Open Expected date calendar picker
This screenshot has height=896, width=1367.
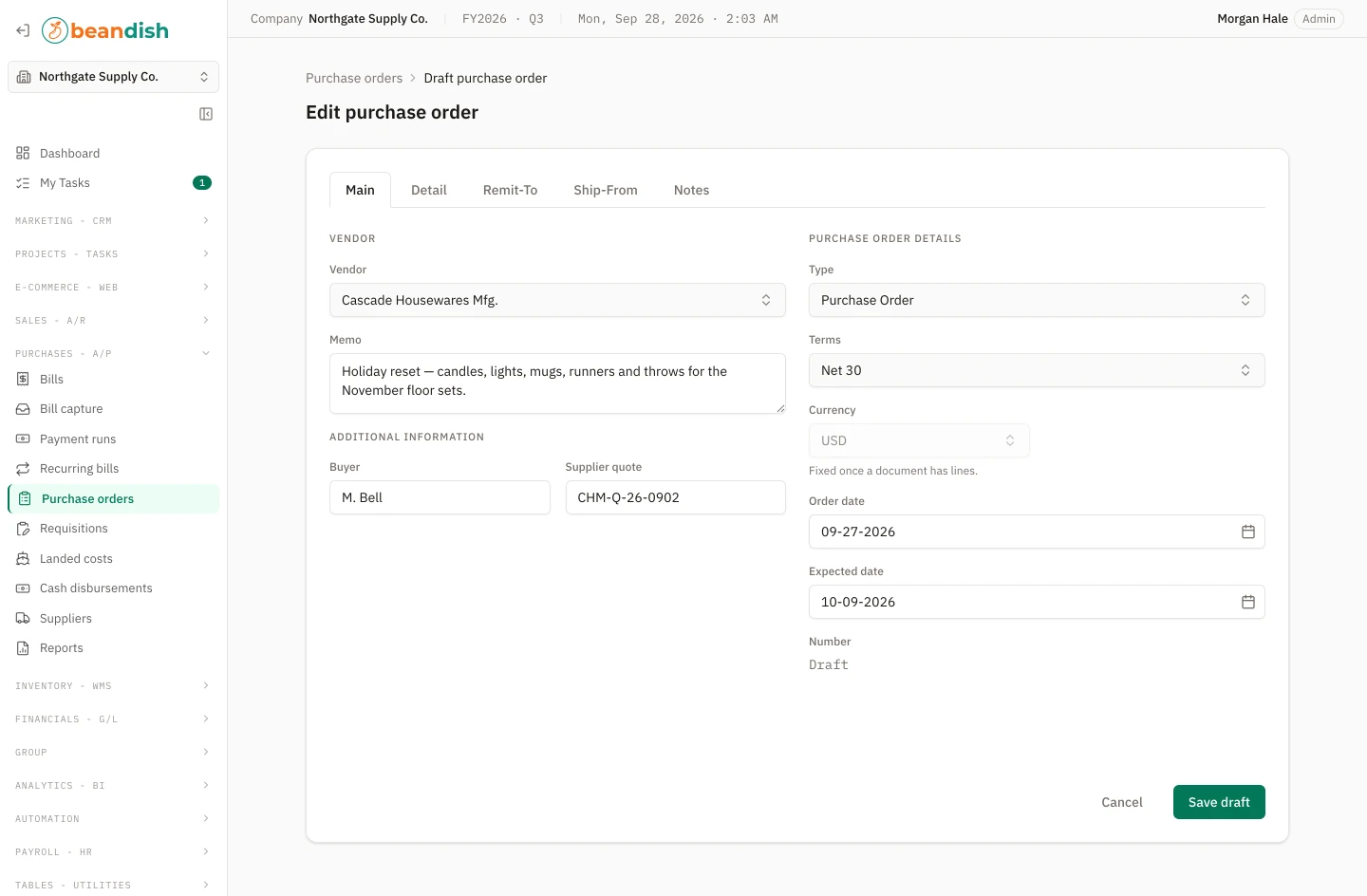tap(1248, 602)
